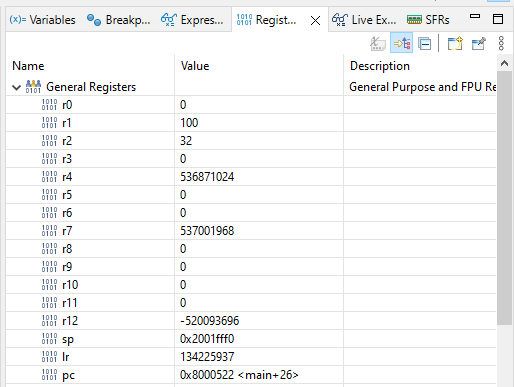This screenshot has width=514, height=387.
Task: Select the pc program counter row
Action: (x=251, y=375)
